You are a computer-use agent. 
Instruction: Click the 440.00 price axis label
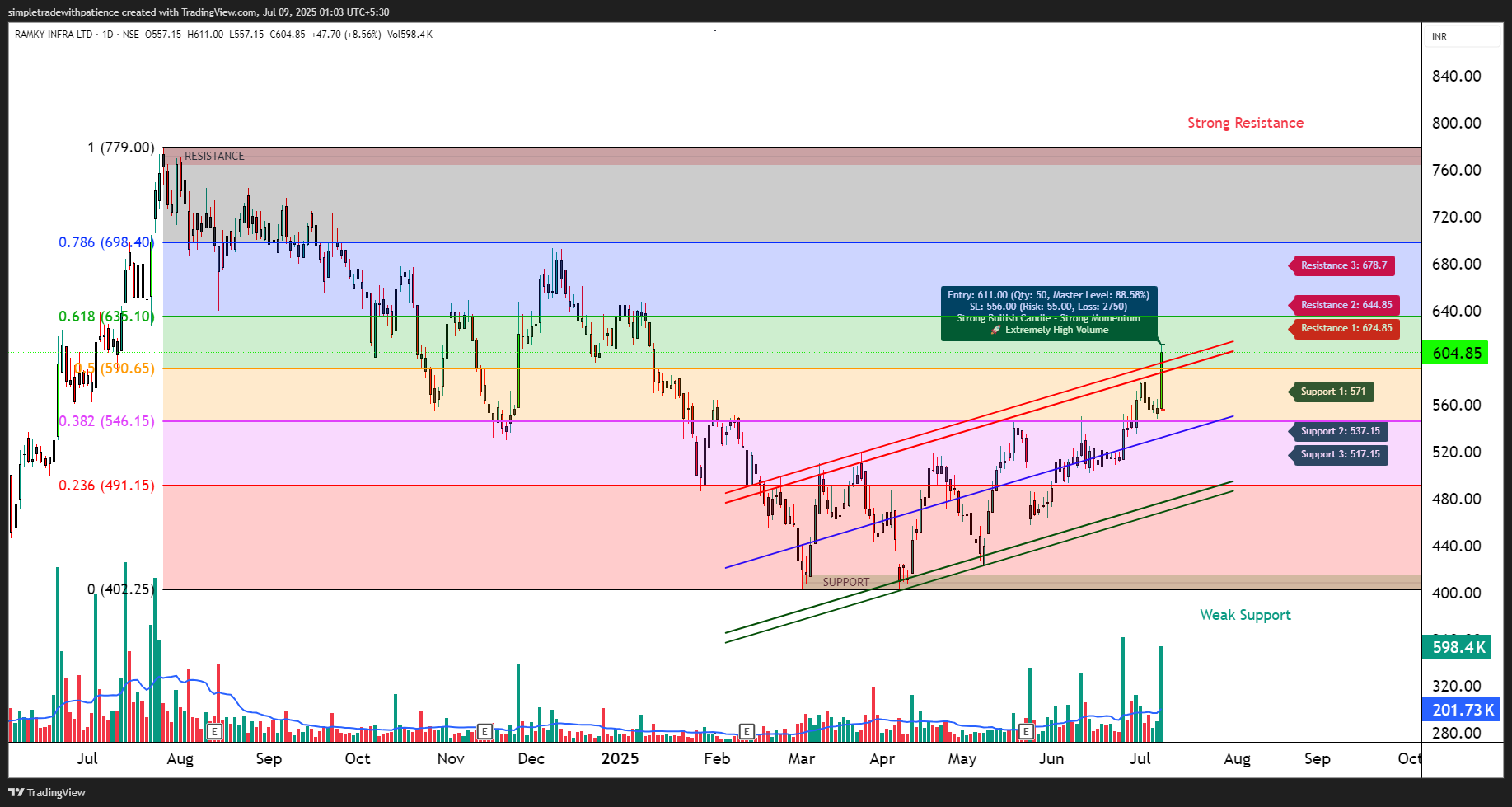click(x=1456, y=546)
